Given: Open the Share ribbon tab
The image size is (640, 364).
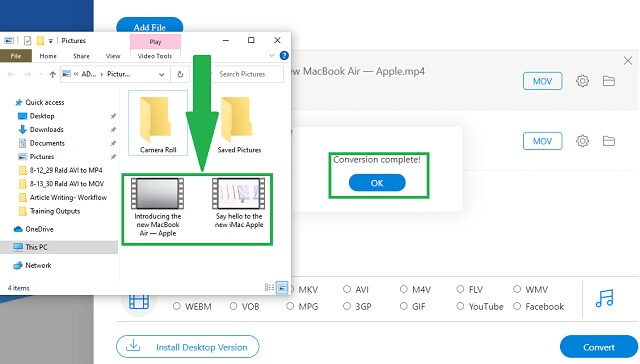Looking at the screenshot, I should coord(81,56).
